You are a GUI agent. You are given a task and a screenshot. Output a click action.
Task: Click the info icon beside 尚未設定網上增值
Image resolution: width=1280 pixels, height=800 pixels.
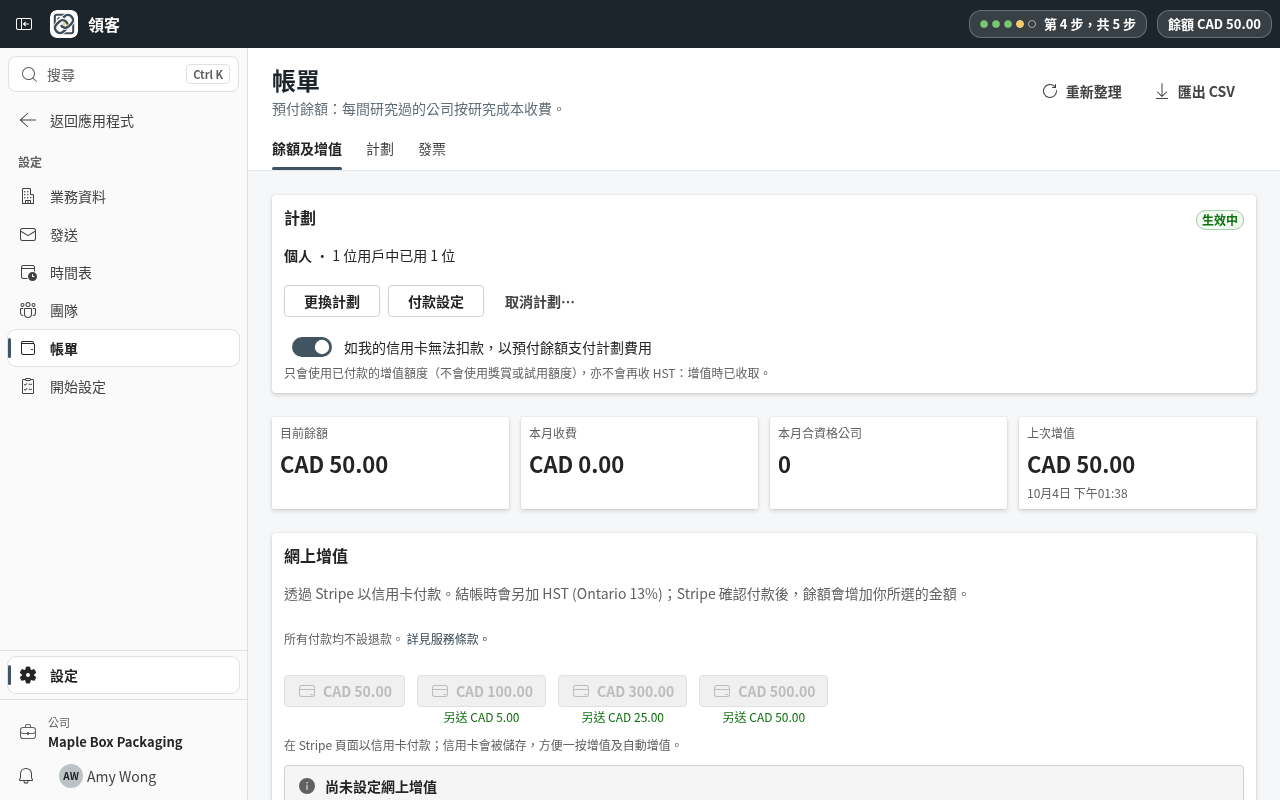pos(307,787)
